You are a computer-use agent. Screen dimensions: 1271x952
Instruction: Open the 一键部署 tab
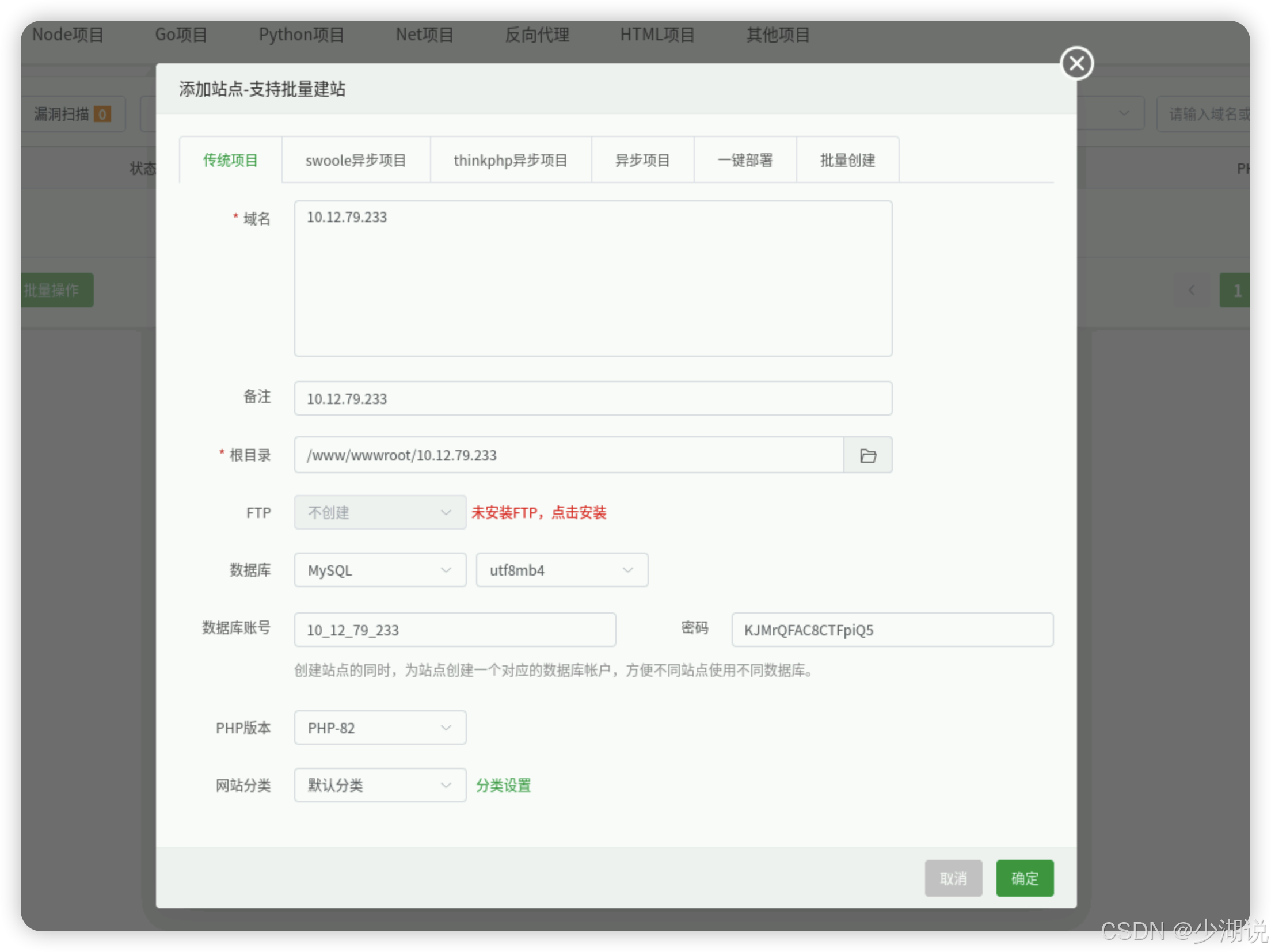(x=745, y=160)
